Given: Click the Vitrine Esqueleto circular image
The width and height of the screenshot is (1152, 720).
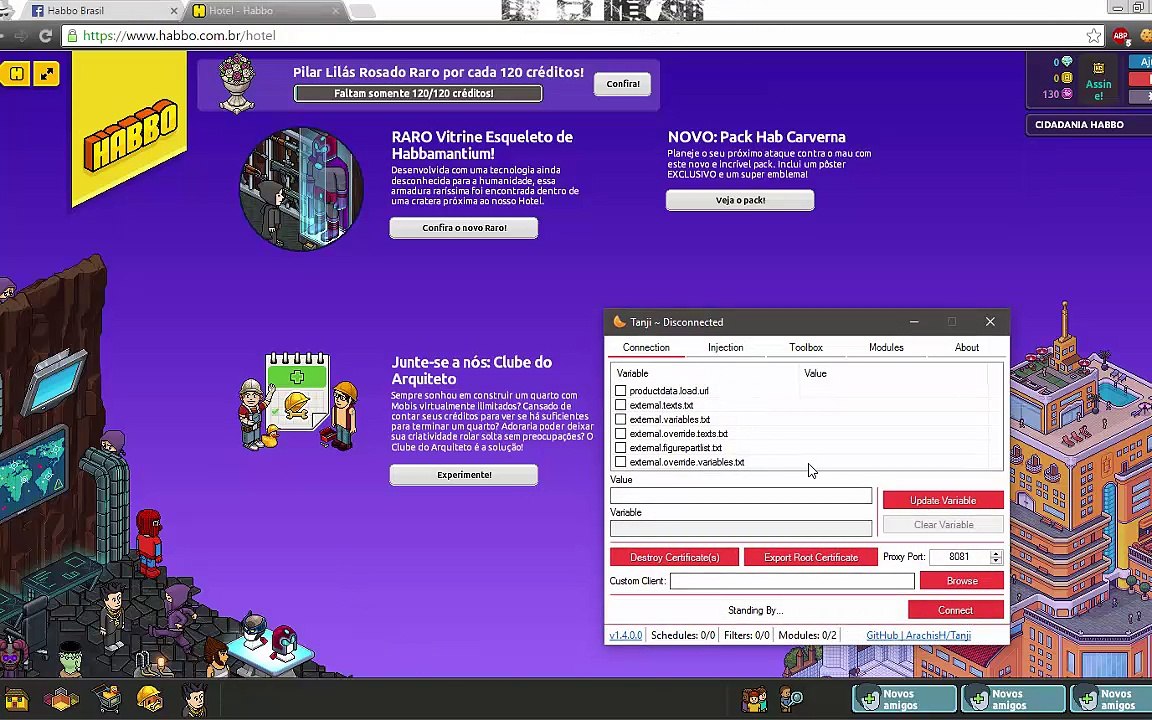Looking at the screenshot, I should click(x=301, y=189).
